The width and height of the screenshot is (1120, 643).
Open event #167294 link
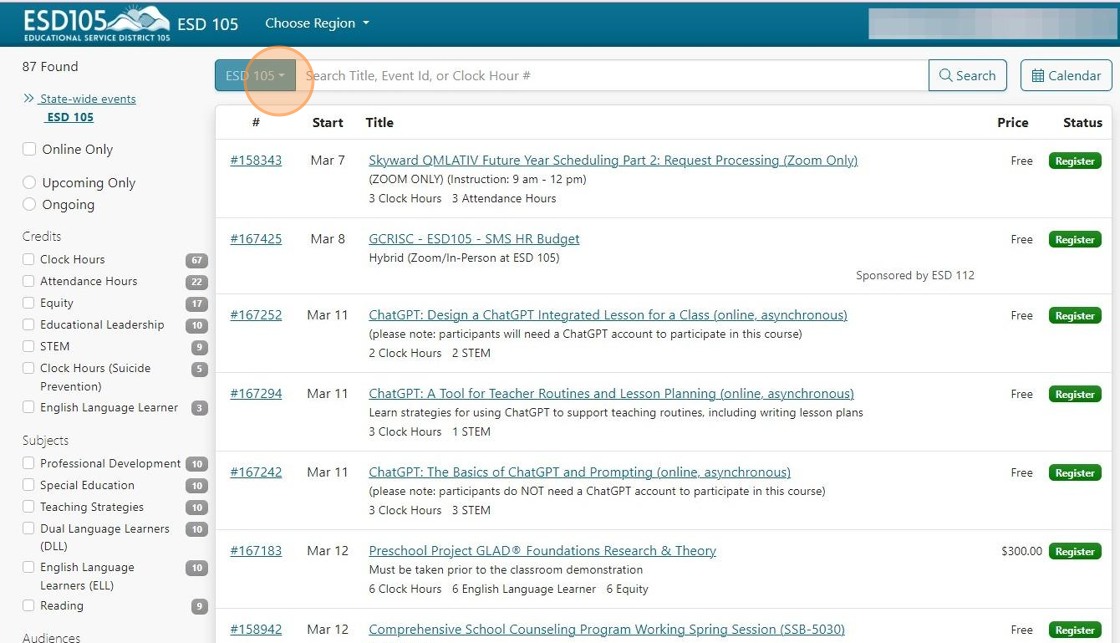click(x=256, y=394)
